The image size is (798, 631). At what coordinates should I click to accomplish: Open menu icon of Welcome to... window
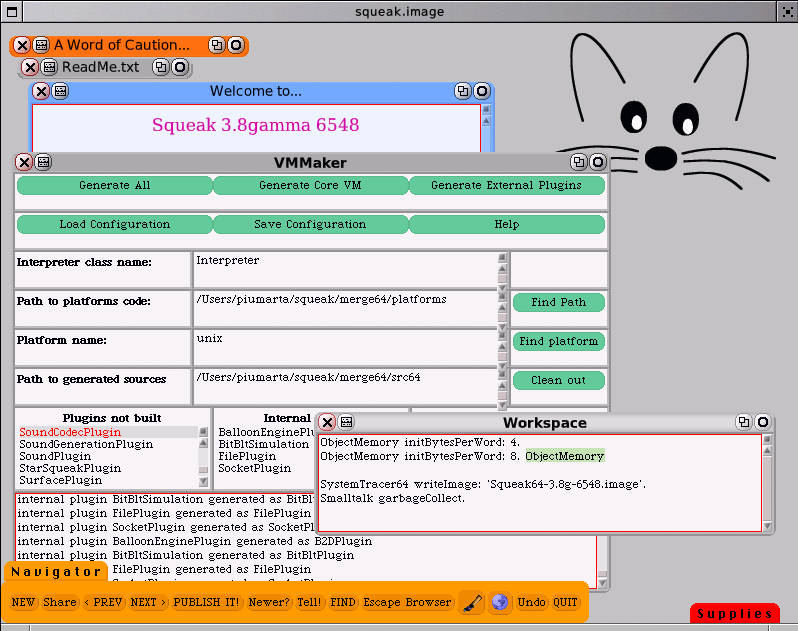point(60,91)
